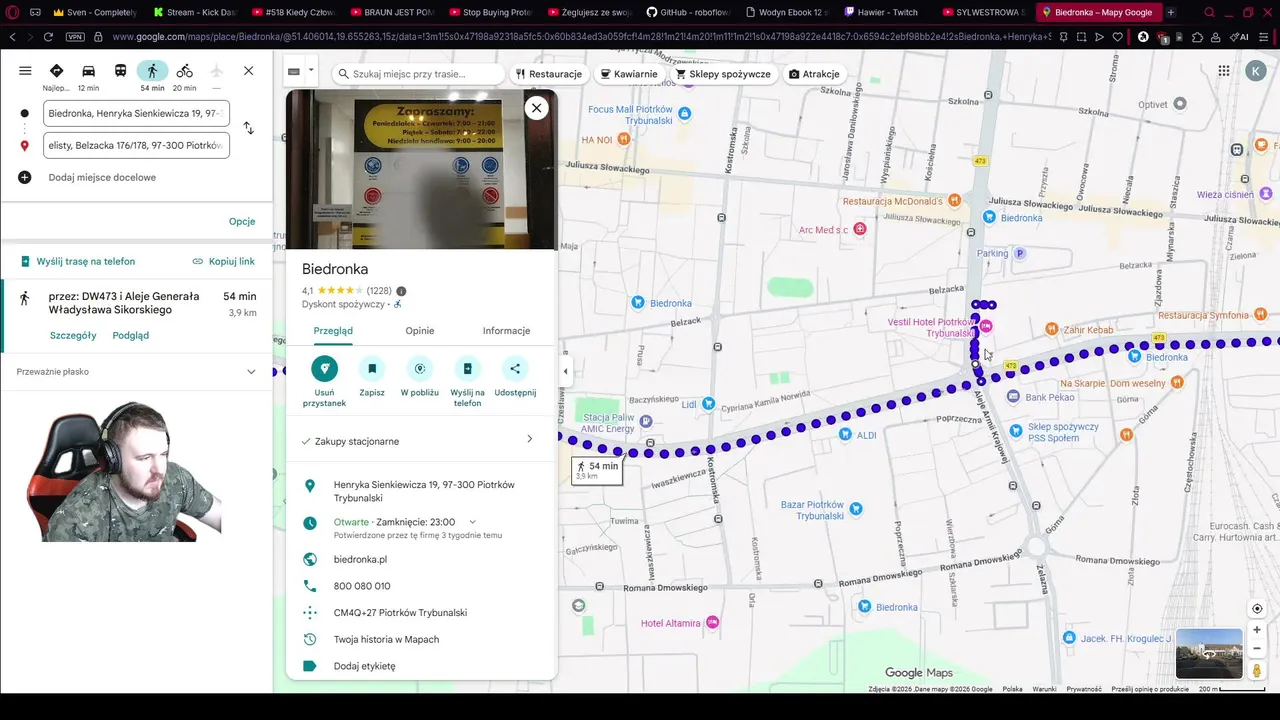The image size is (1280, 720).
Task: Click the Szukaj miejsc przy trasie search box
Action: click(418, 74)
